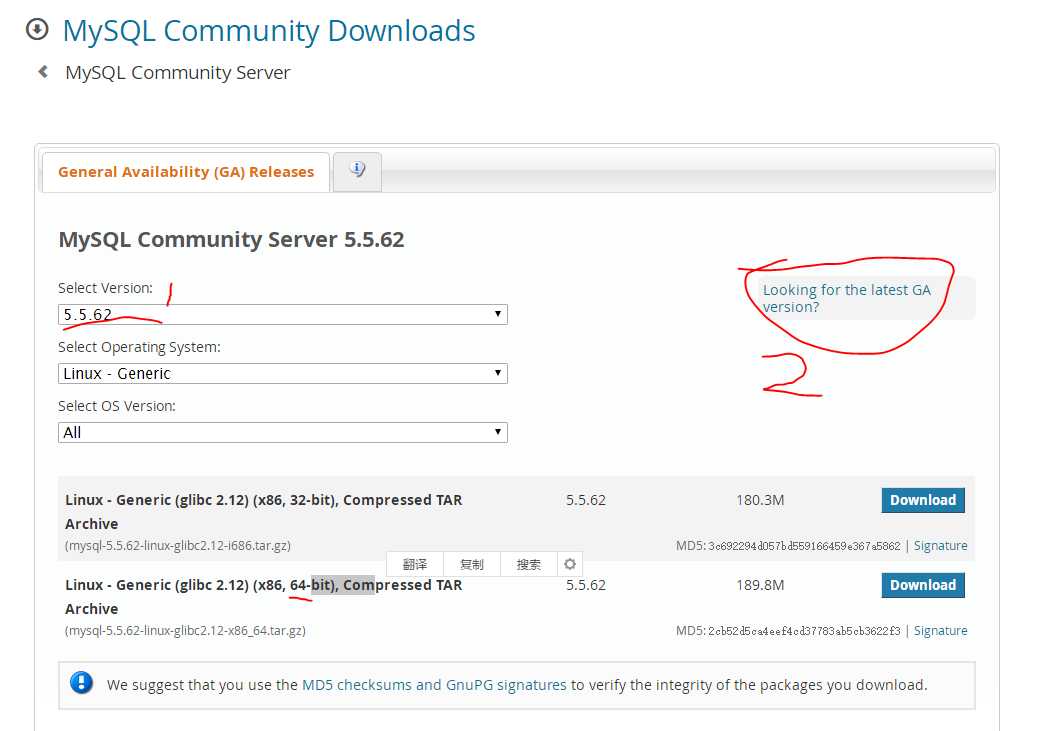Click the download circle icon beside page title

(37, 29)
